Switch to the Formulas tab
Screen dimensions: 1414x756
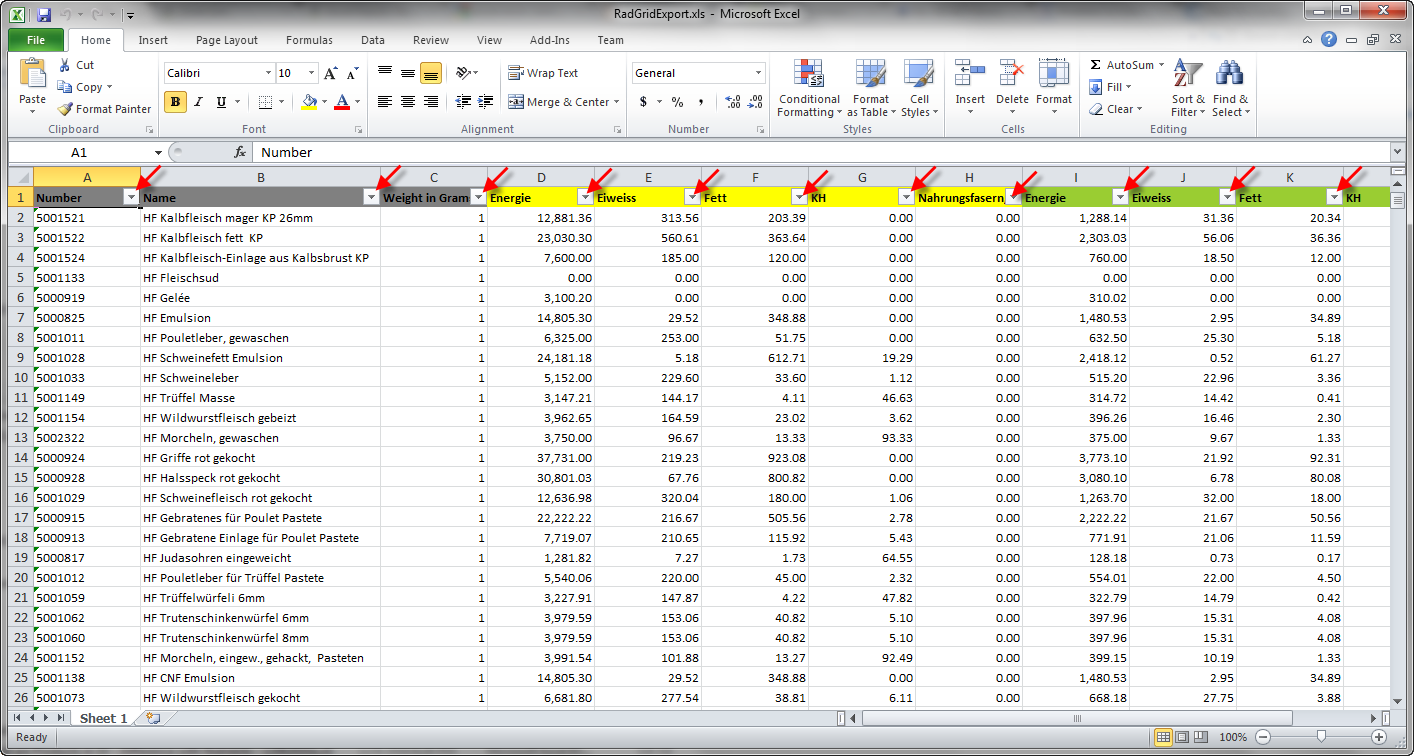click(x=309, y=40)
